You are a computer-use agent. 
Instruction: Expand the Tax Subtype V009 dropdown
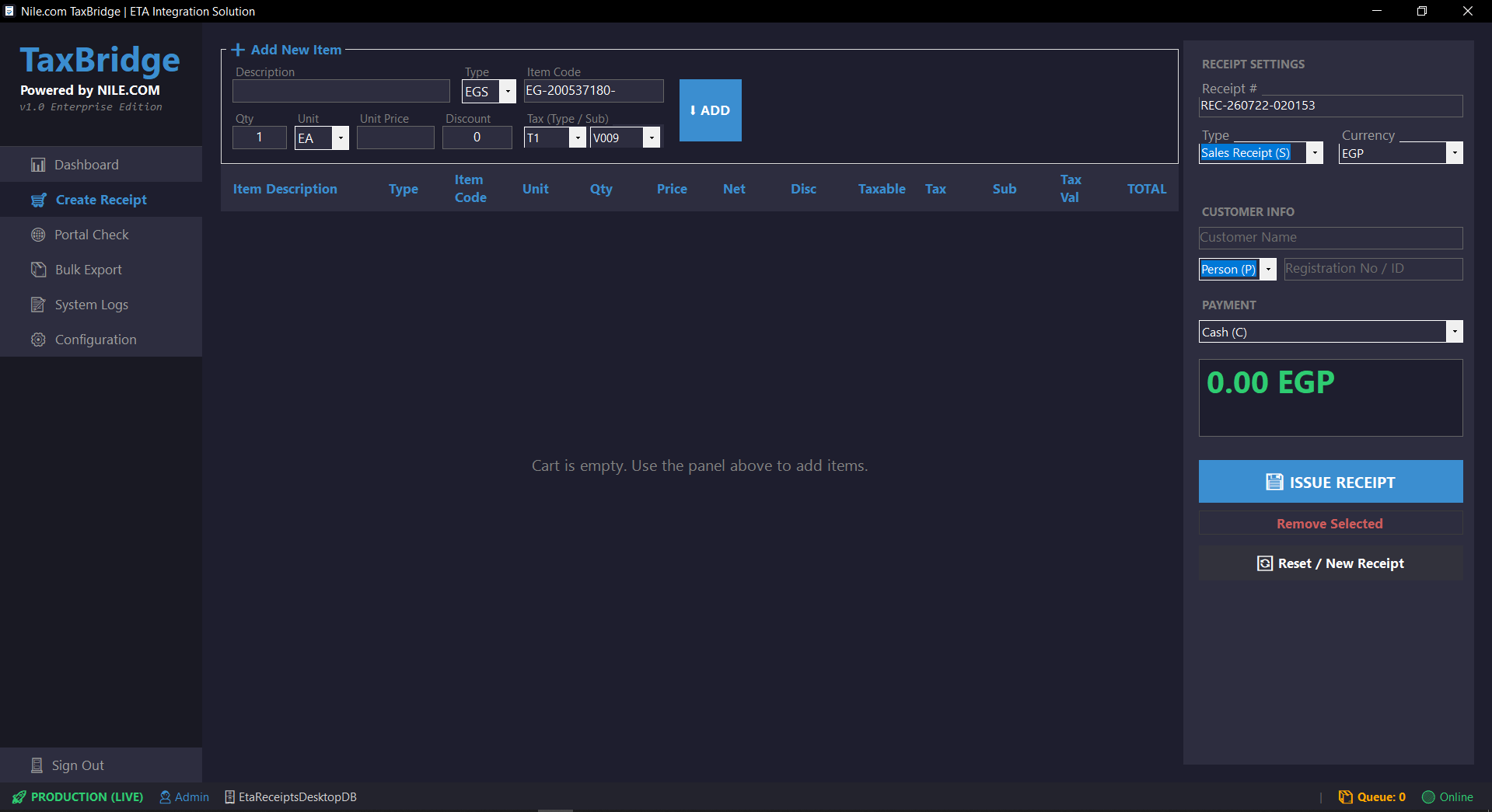click(652, 138)
